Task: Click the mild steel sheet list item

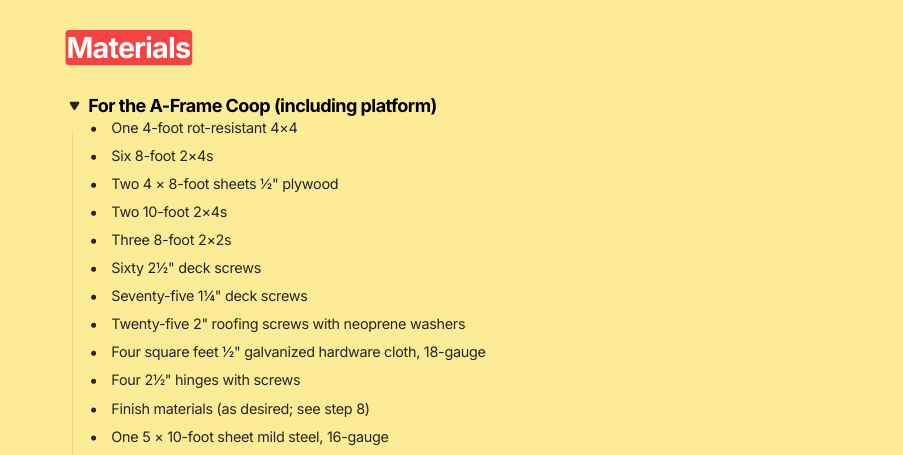Action: tap(250, 437)
